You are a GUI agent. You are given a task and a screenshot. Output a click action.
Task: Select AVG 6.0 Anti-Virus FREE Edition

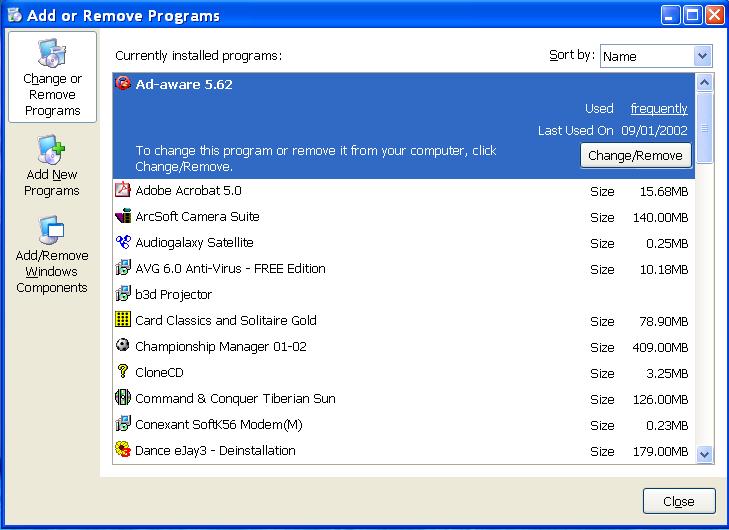(x=230, y=268)
